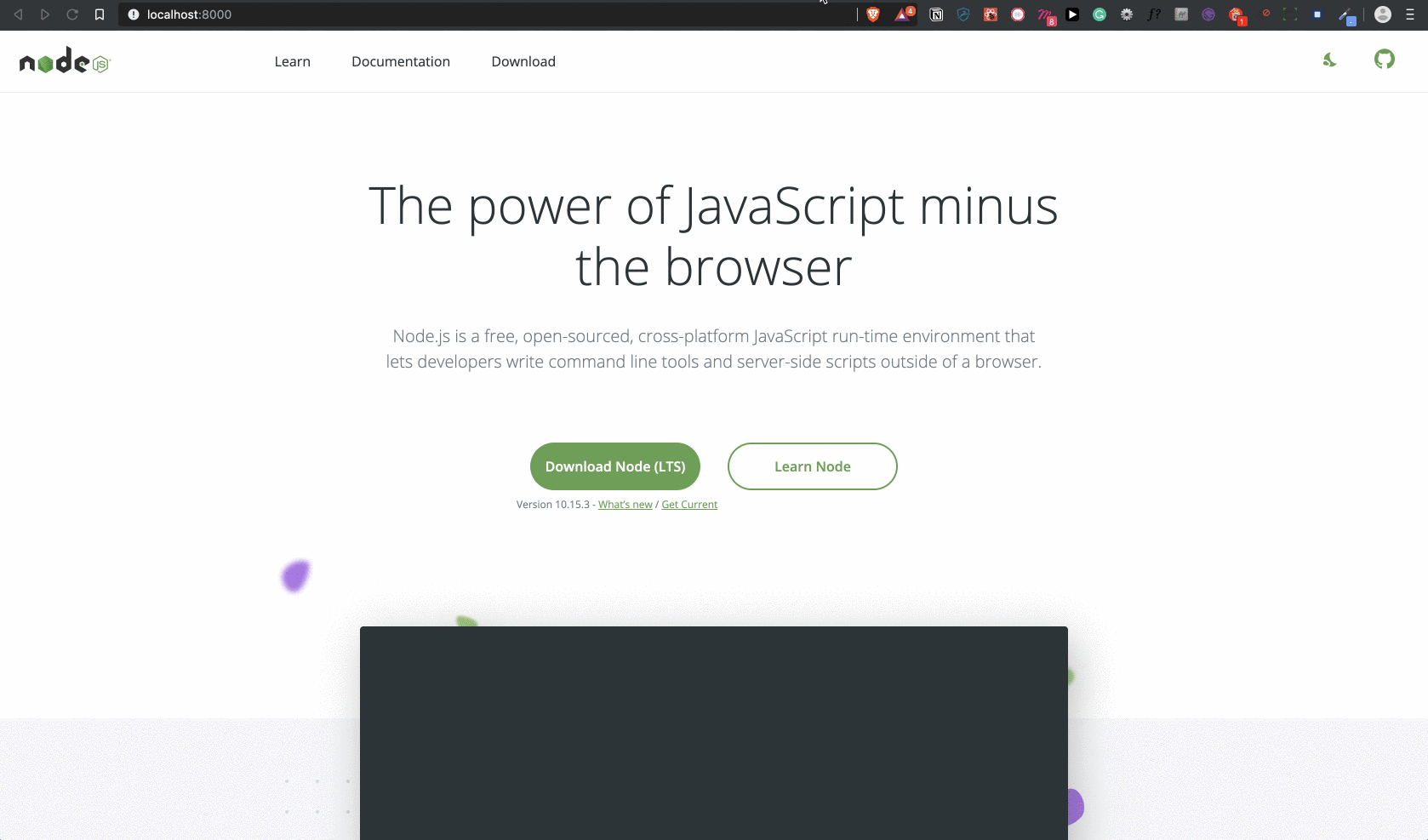Screen dimensions: 1428x840
Task: Open the GitHub repository icon link
Action: pyautogui.click(x=1385, y=60)
